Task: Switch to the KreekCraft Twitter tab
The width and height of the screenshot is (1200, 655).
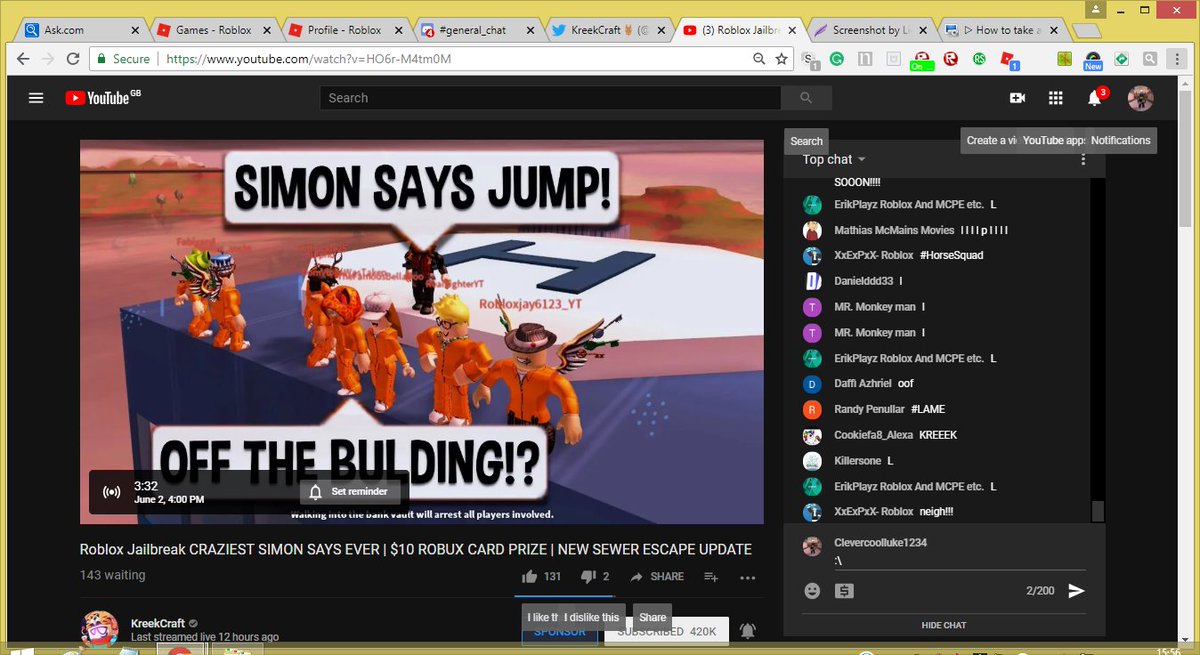Action: (x=610, y=30)
